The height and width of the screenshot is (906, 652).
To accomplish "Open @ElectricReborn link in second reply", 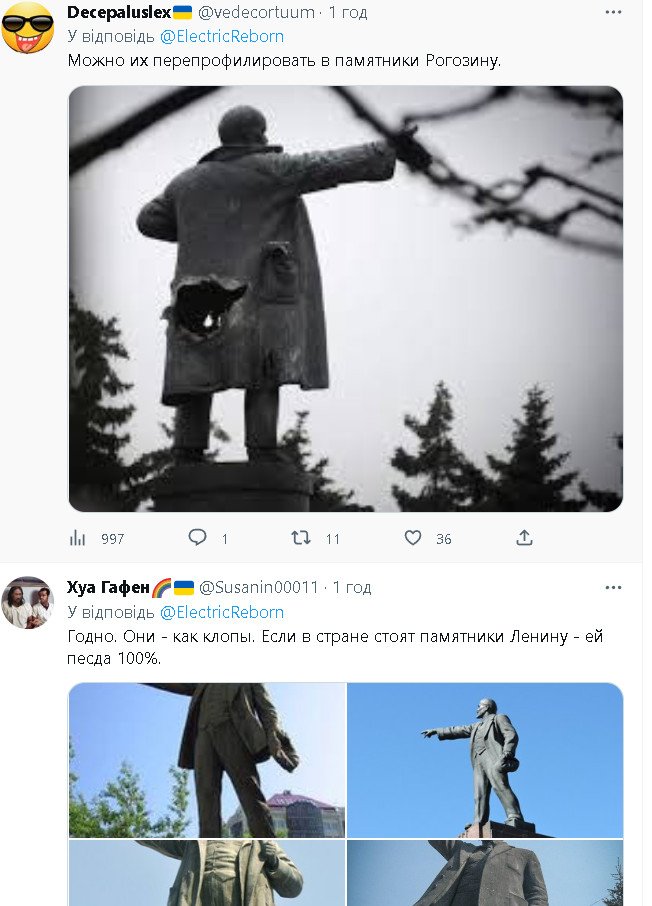I will 222,612.
